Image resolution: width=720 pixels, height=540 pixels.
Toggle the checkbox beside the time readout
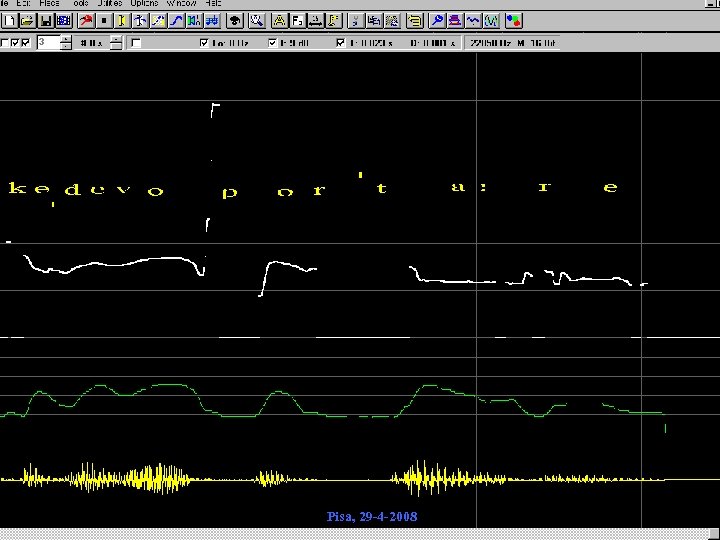pos(340,43)
